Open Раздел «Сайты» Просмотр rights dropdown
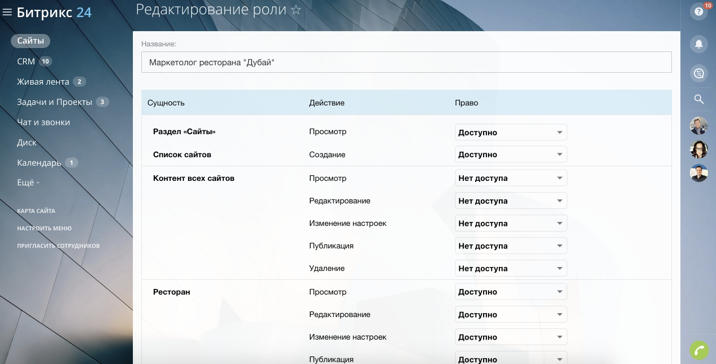The image size is (716, 364). pos(511,132)
